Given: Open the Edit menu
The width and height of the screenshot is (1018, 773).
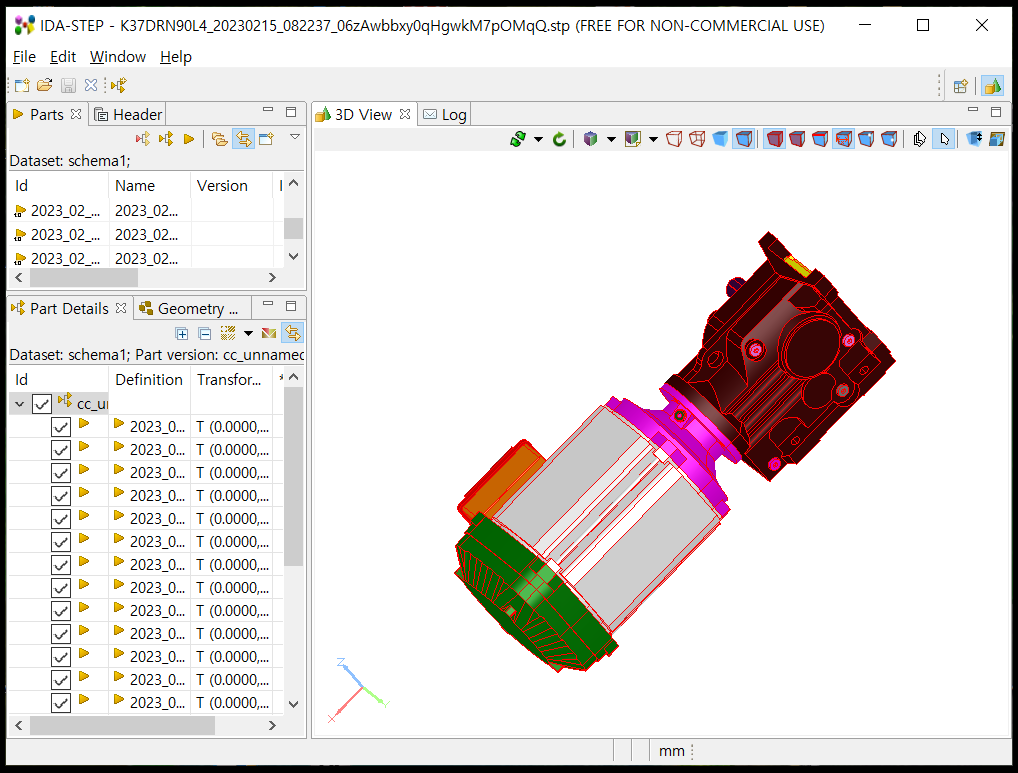Looking at the screenshot, I should (63, 57).
